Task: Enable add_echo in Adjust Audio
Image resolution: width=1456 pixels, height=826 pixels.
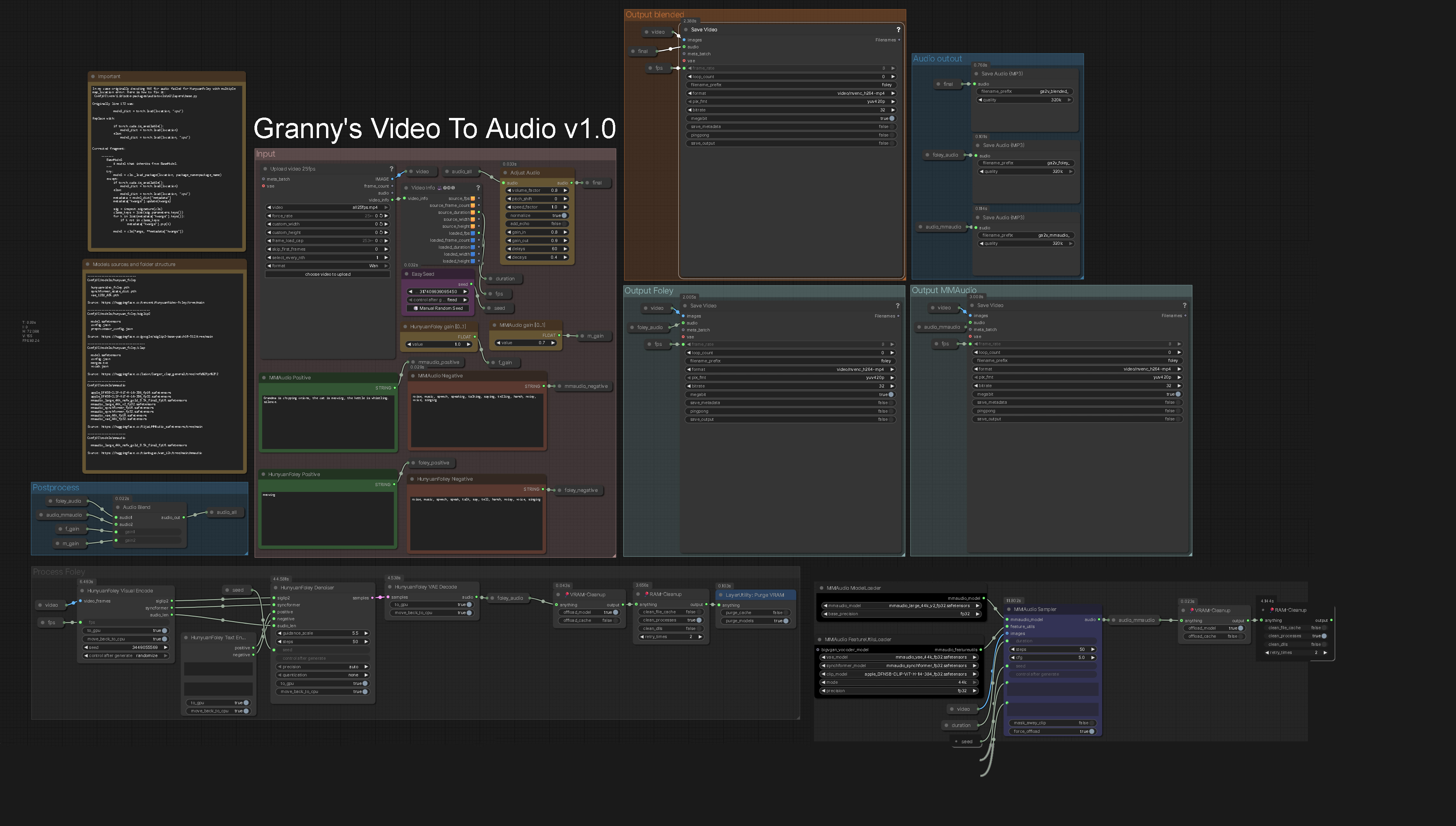Action: pos(538,224)
